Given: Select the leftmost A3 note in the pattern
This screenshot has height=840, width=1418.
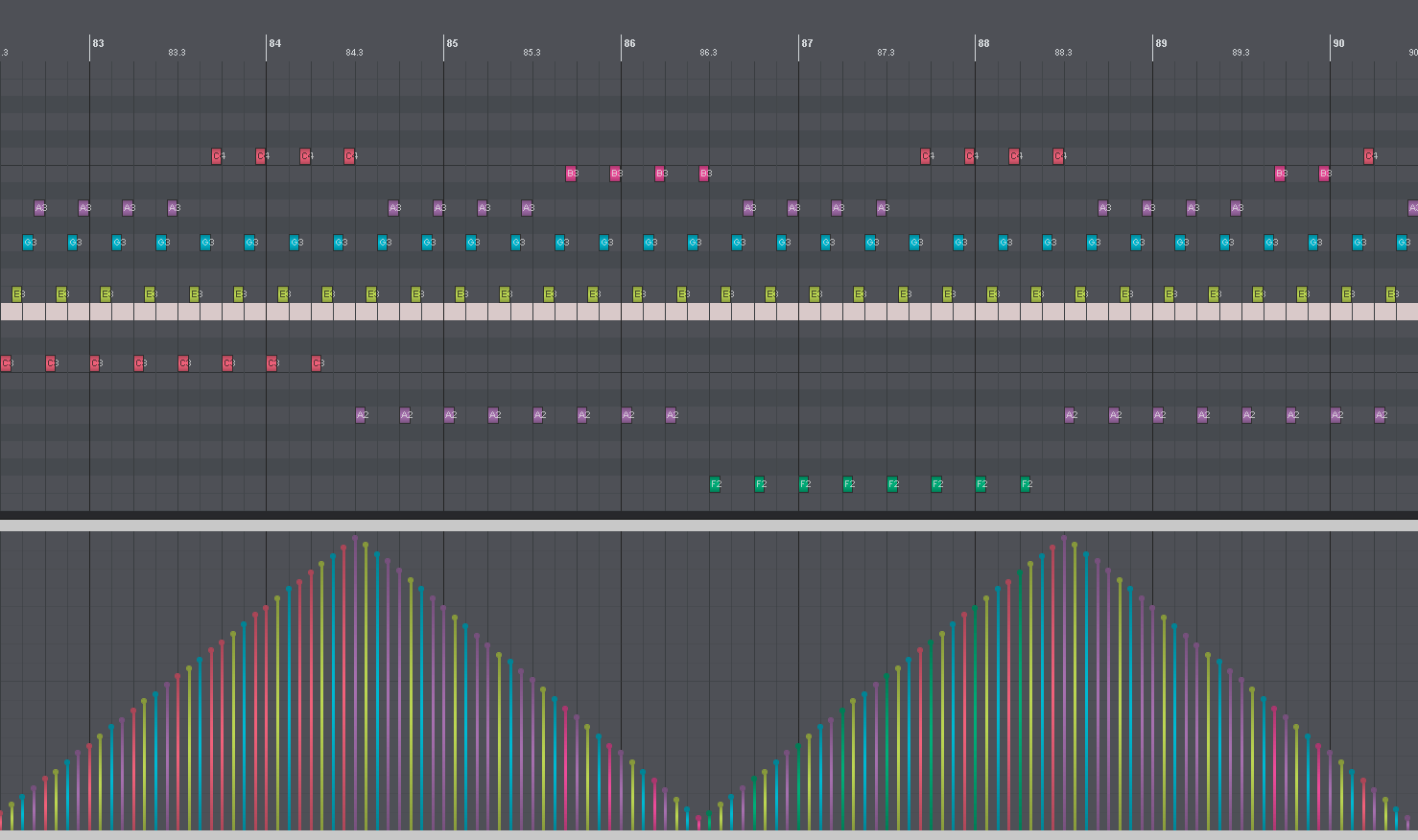Looking at the screenshot, I should tap(39, 207).
